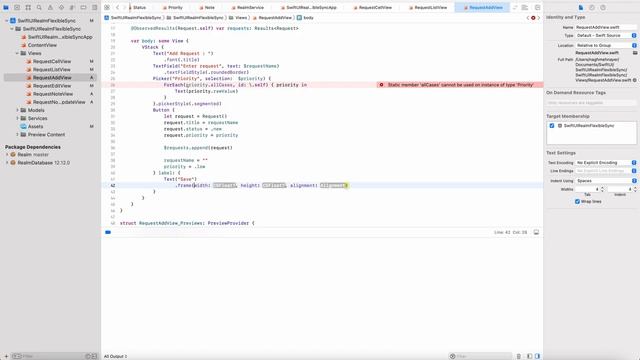Select RequestEditView in the navigator
The image size is (640, 360).
(x=52, y=86)
